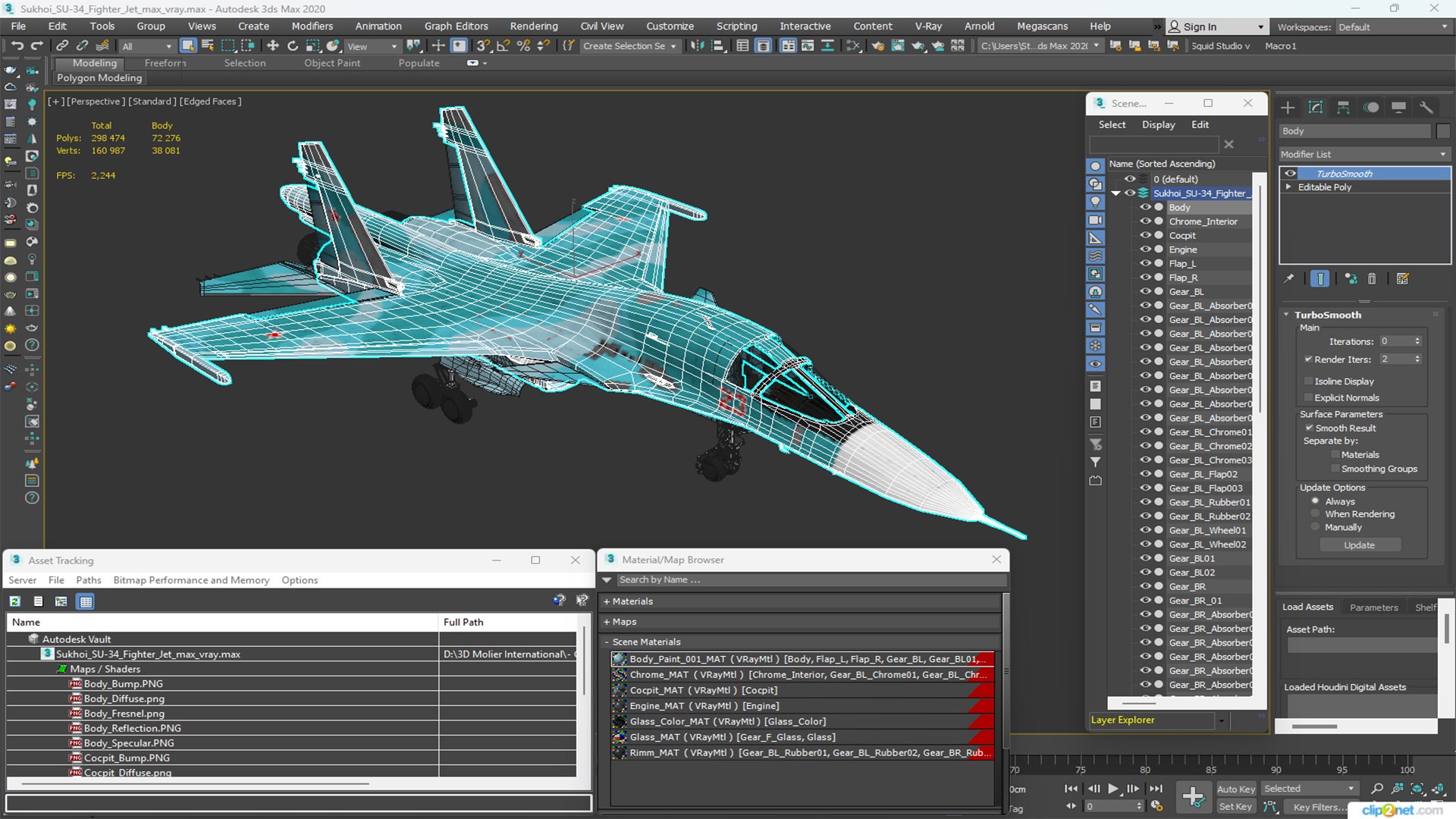The height and width of the screenshot is (819, 1456).
Task: Choose the Select and Rotate tool
Action: [293, 46]
